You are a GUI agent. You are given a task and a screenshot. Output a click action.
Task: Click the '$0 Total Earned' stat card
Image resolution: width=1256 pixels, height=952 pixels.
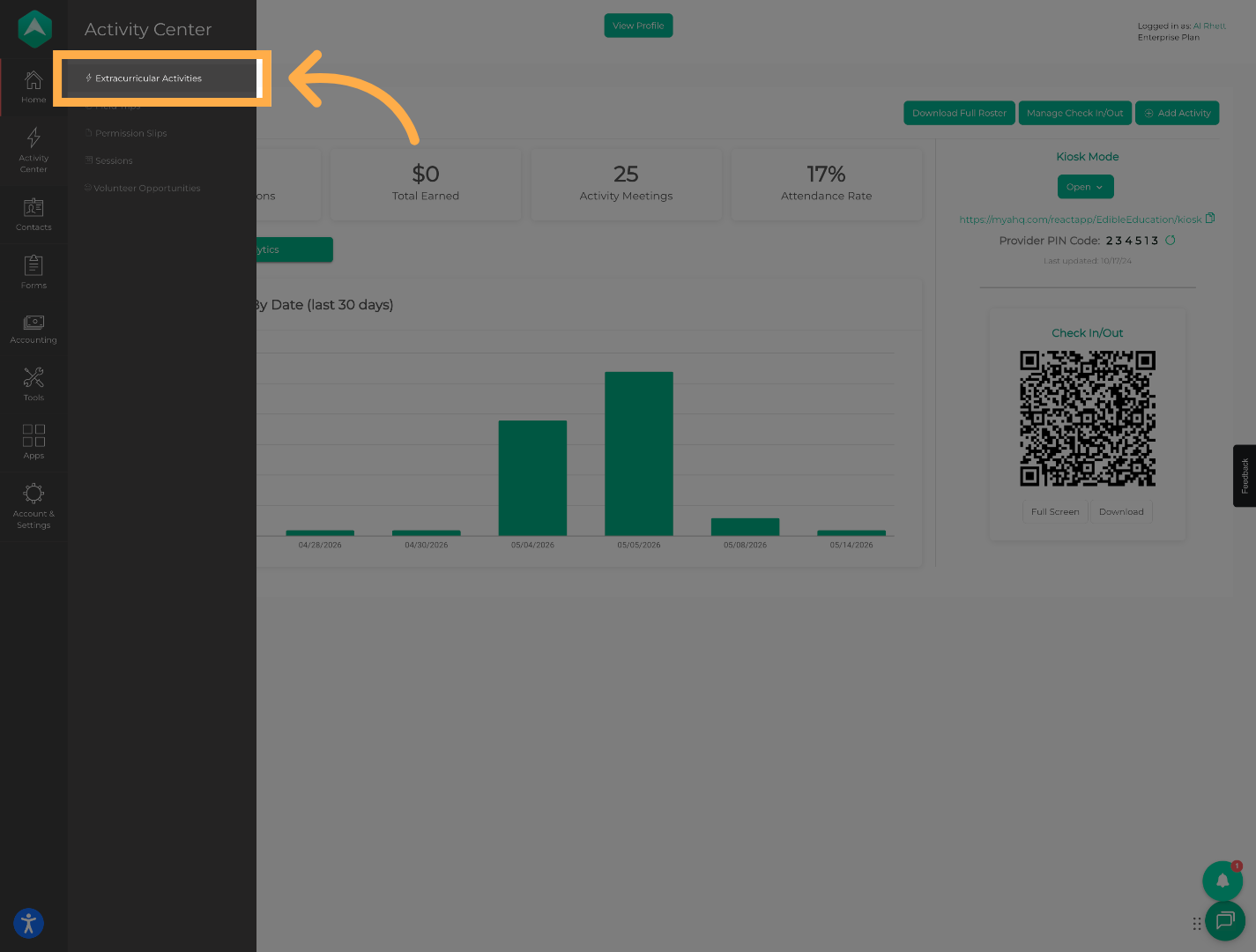426,184
